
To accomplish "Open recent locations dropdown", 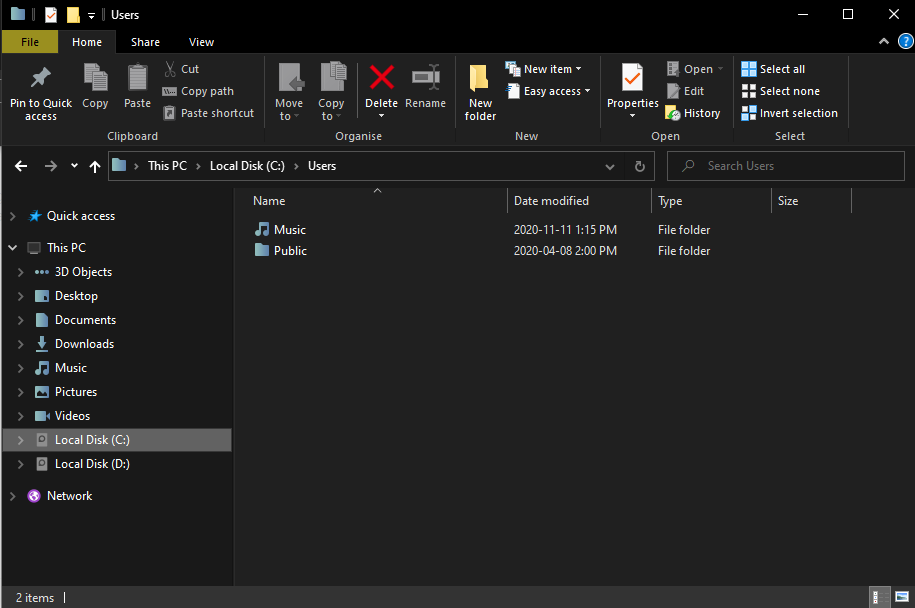I will 74,166.
